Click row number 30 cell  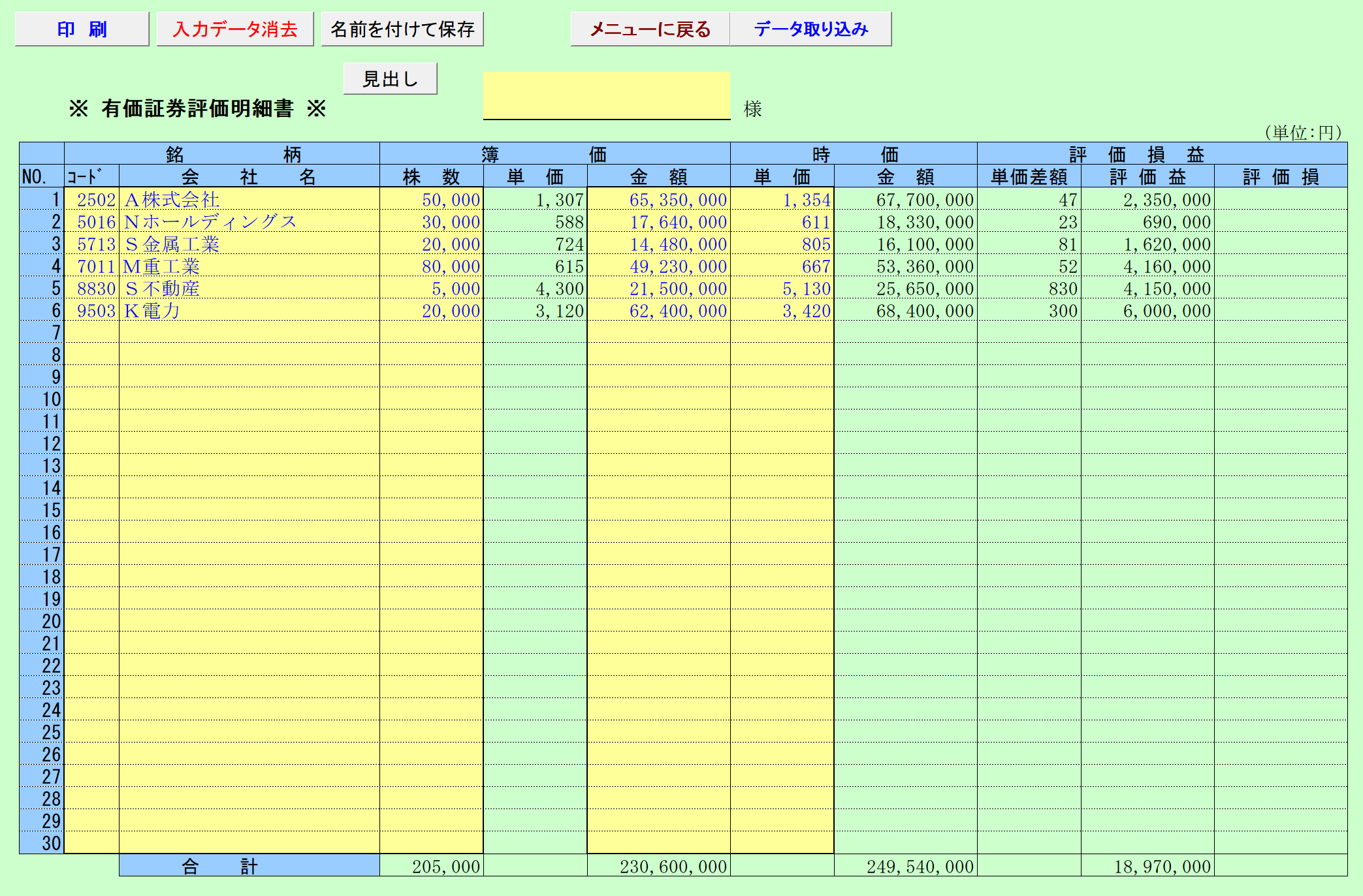click(41, 842)
